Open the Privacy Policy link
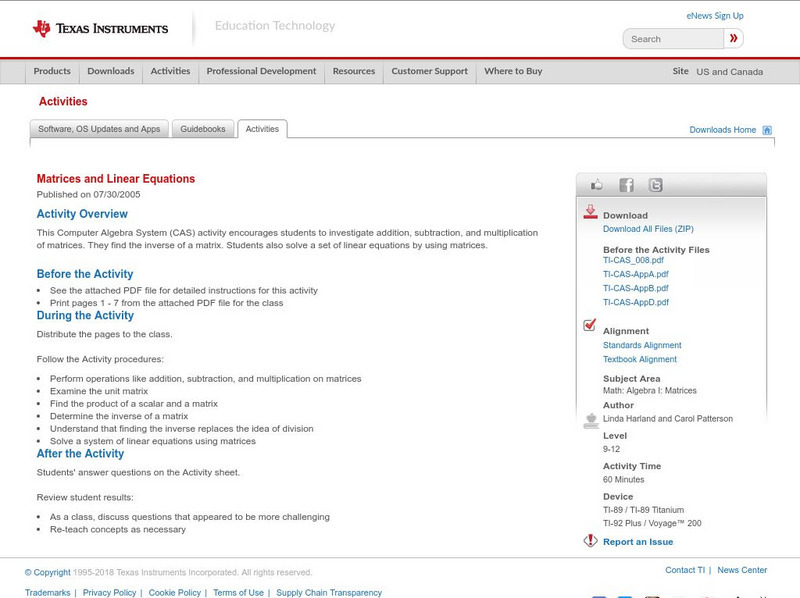 (109, 592)
